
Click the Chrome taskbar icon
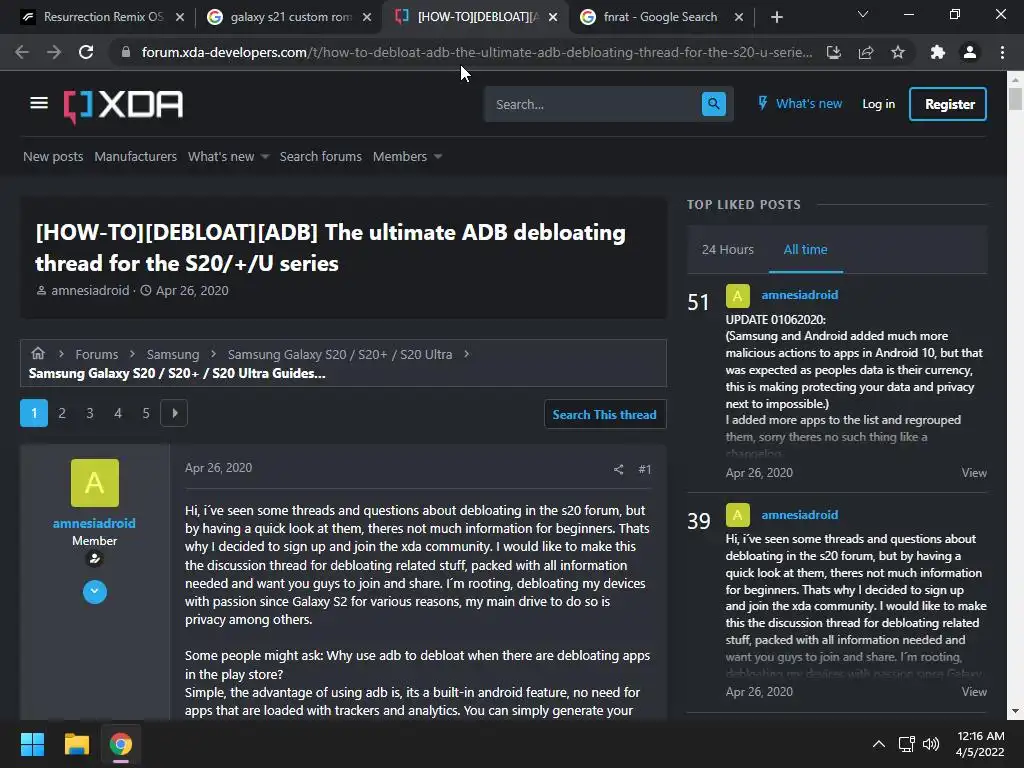(x=121, y=744)
